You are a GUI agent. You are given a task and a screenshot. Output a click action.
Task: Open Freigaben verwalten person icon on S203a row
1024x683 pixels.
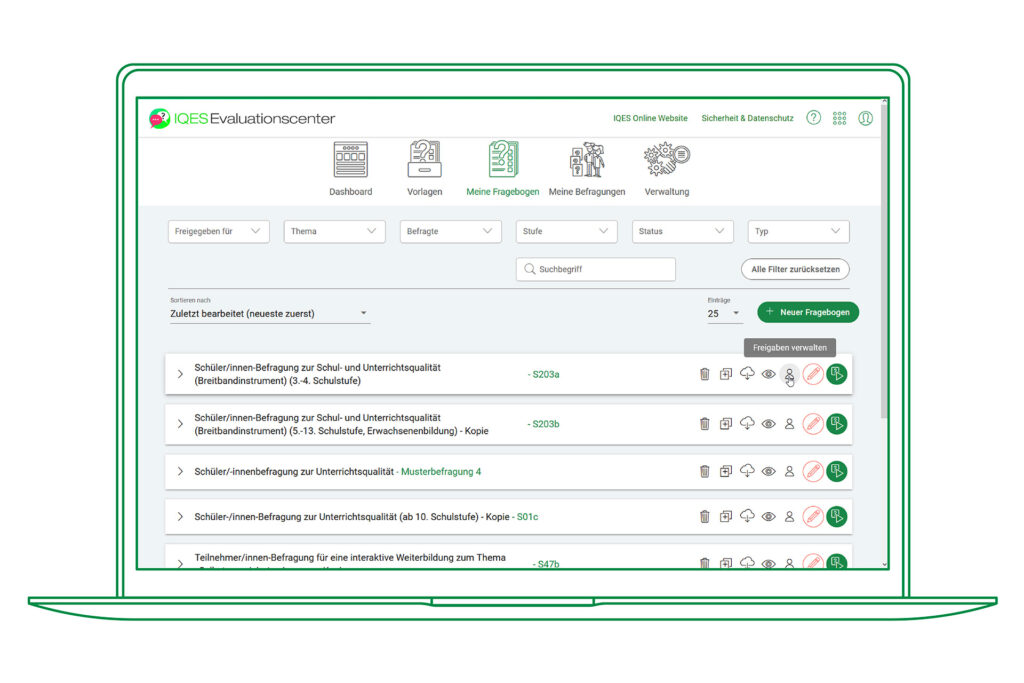pos(789,374)
